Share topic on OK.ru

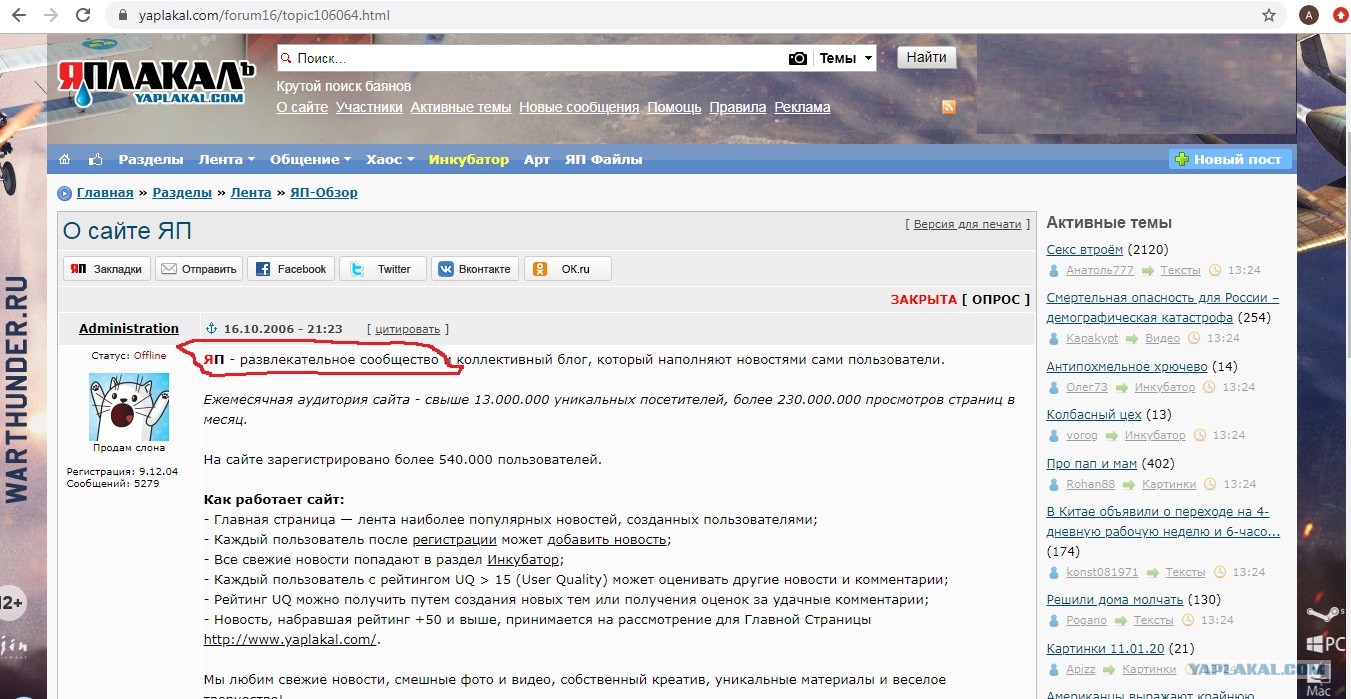click(x=567, y=269)
